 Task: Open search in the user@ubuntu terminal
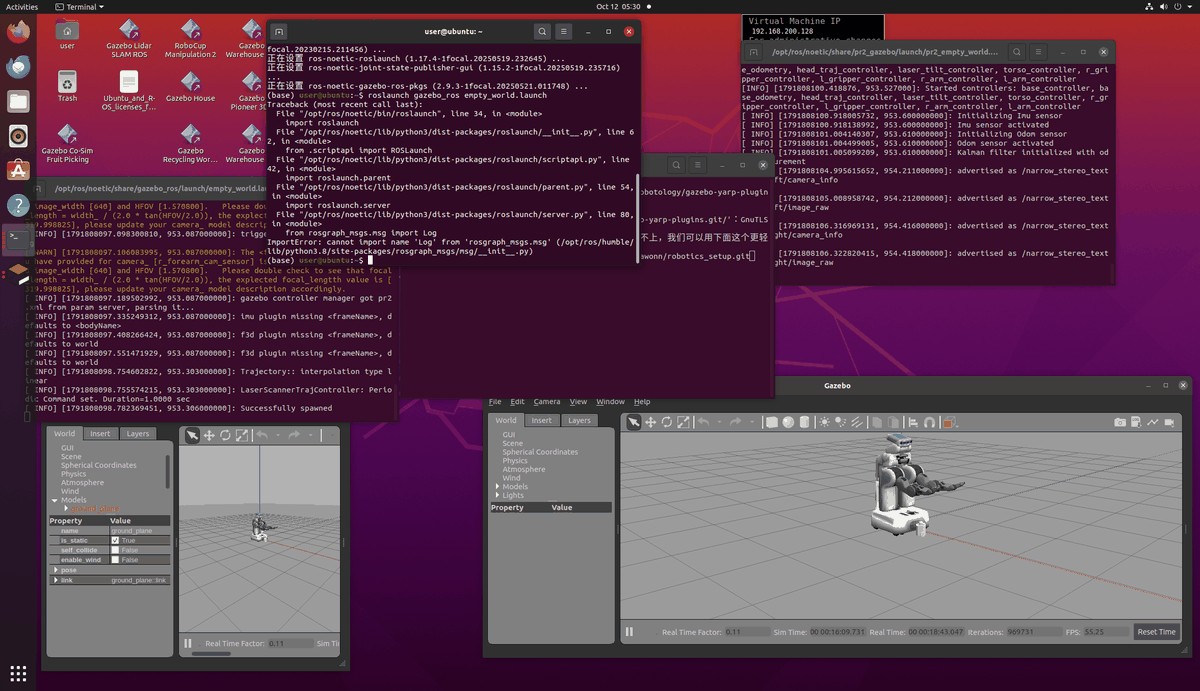point(542,32)
